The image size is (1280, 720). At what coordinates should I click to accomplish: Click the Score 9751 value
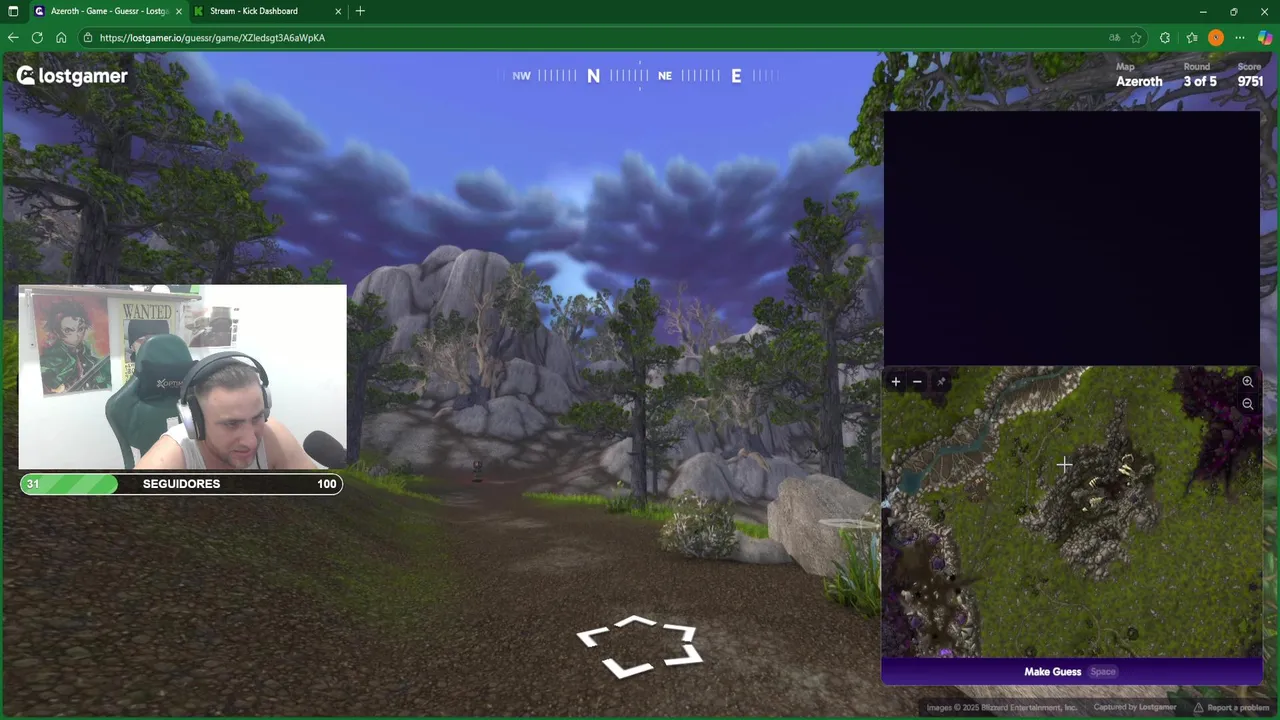[x=1250, y=82]
